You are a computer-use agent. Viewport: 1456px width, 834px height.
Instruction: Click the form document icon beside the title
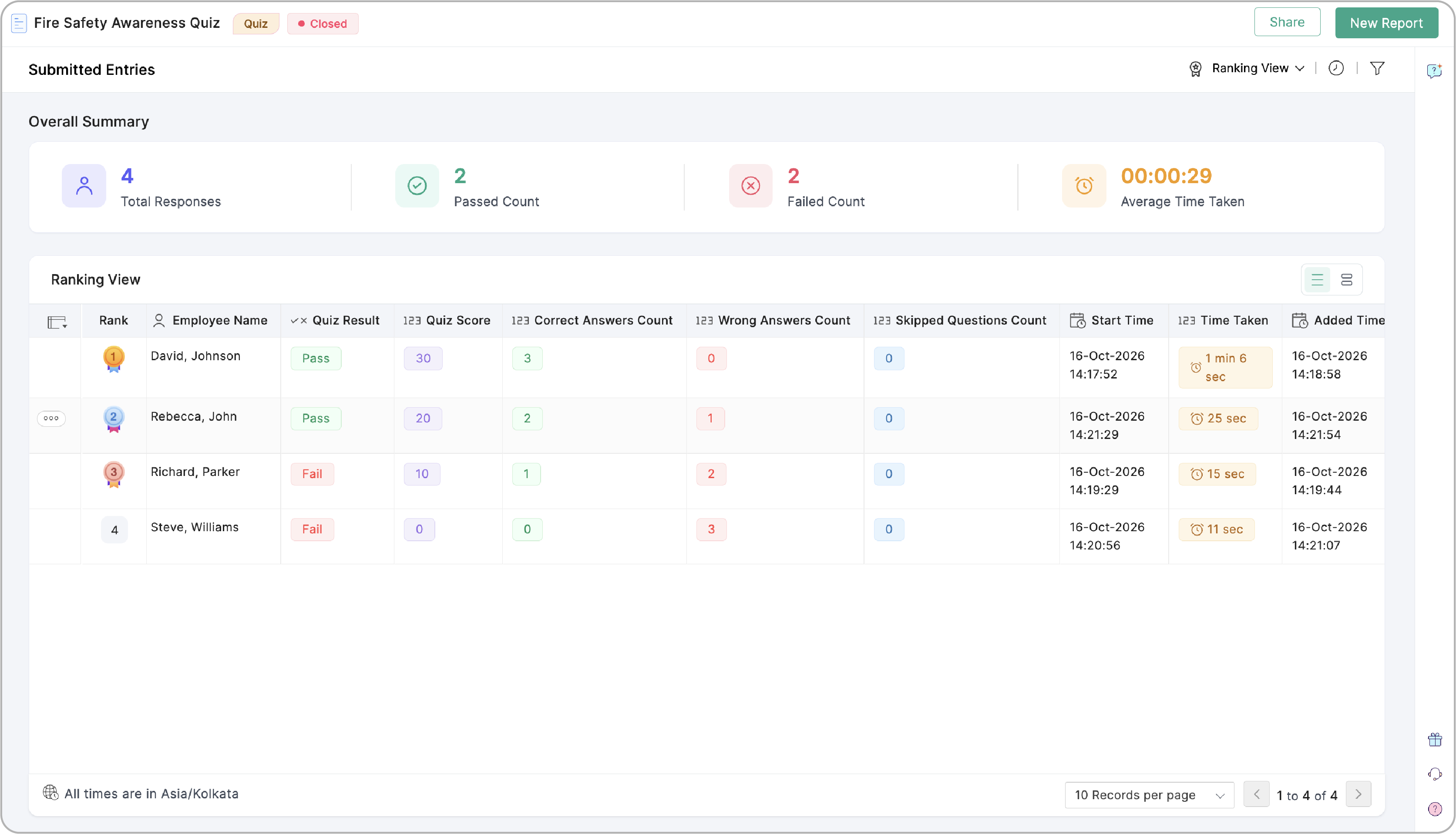pos(19,23)
